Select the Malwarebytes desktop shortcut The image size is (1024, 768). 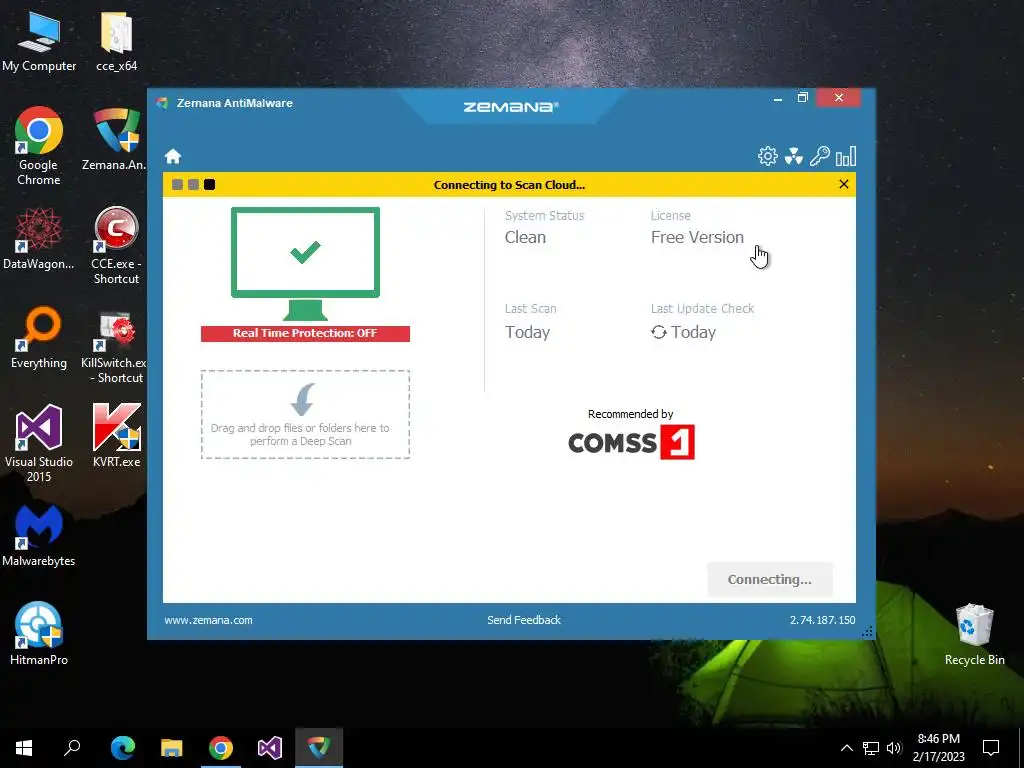(39, 536)
